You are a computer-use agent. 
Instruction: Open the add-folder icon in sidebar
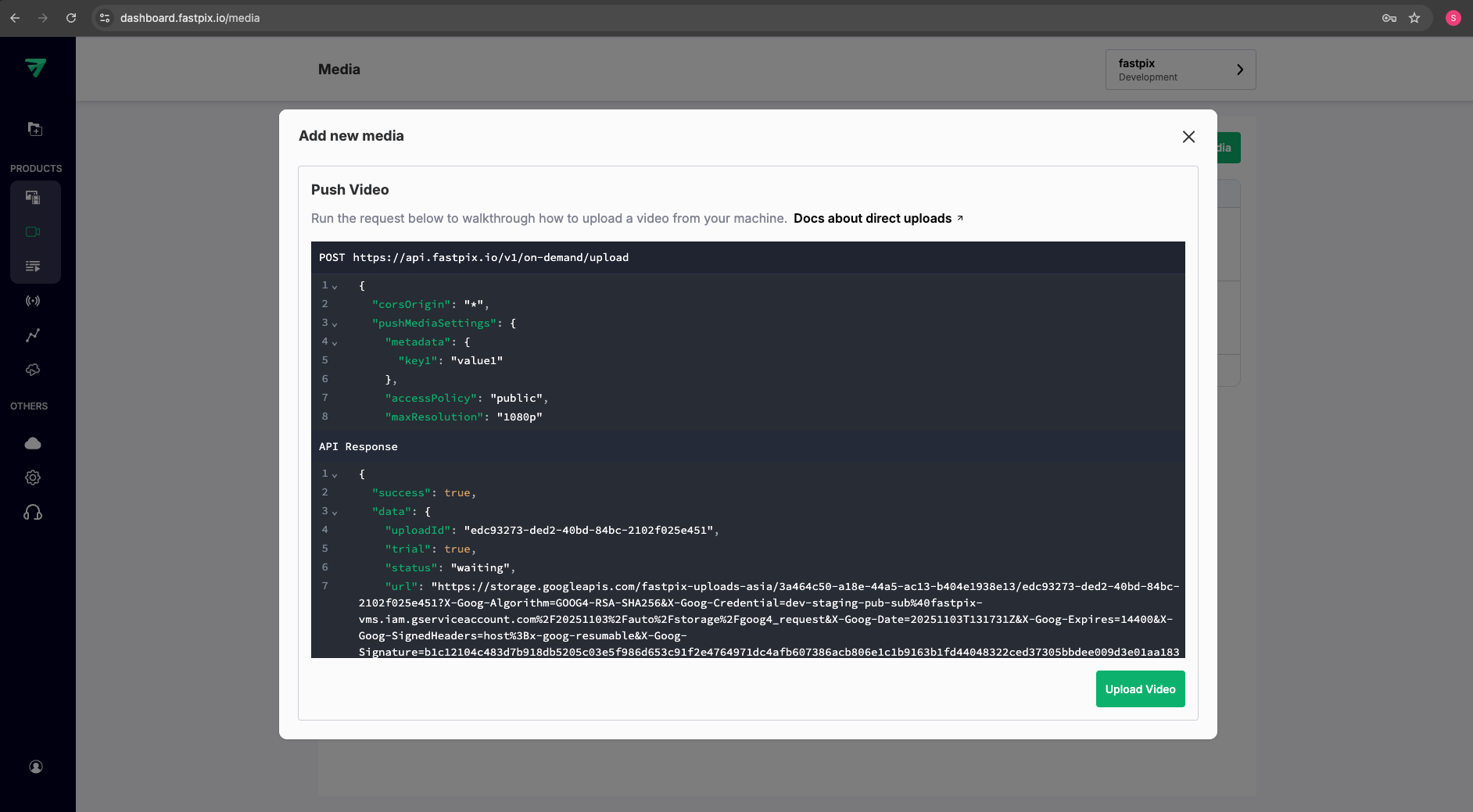coord(35,129)
